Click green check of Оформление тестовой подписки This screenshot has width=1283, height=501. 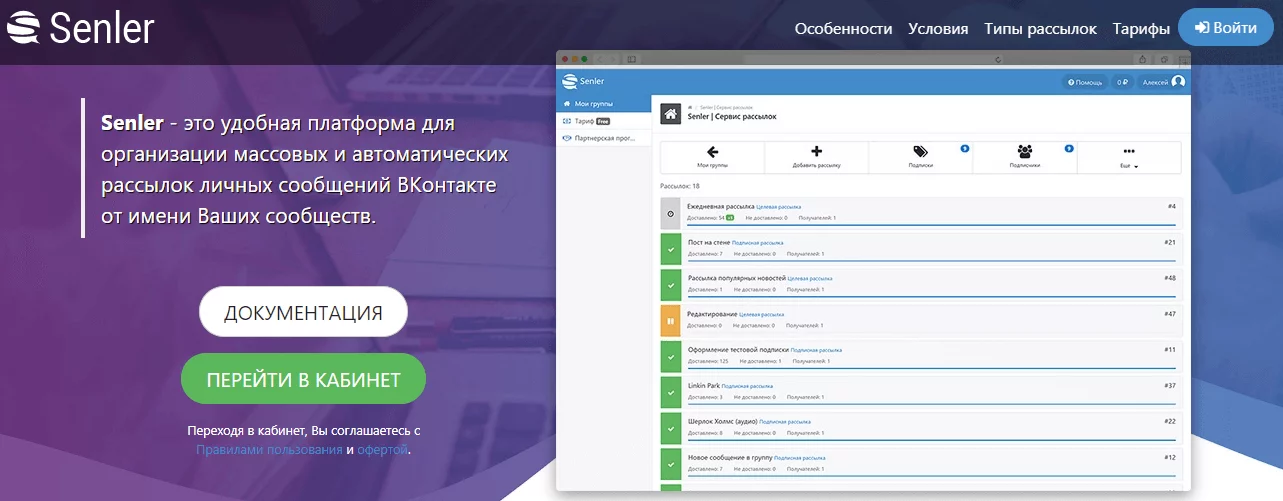click(x=670, y=357)
